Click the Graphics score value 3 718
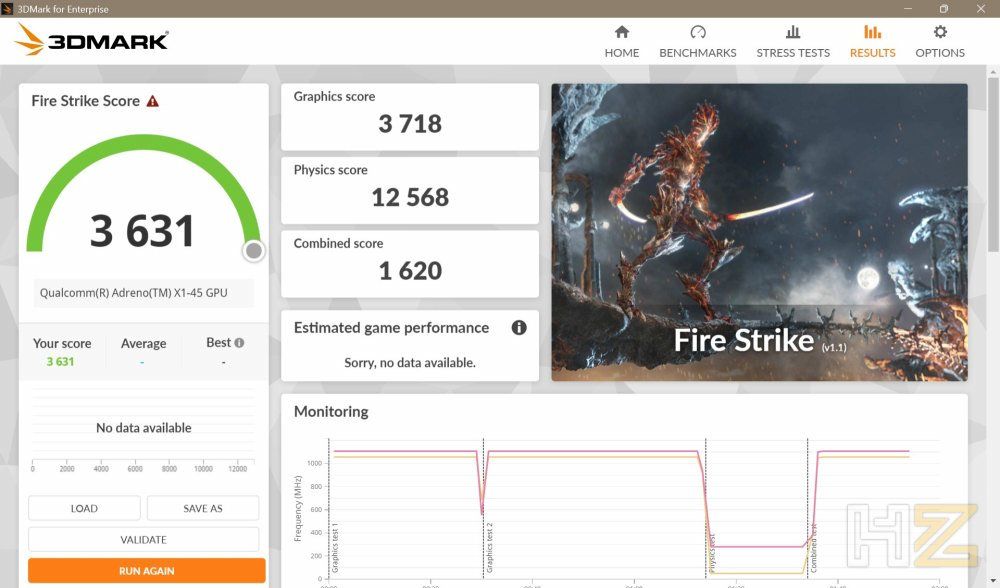Viewport: 1000px width, 588px height. pyautogui.click(x=410, y=124)
